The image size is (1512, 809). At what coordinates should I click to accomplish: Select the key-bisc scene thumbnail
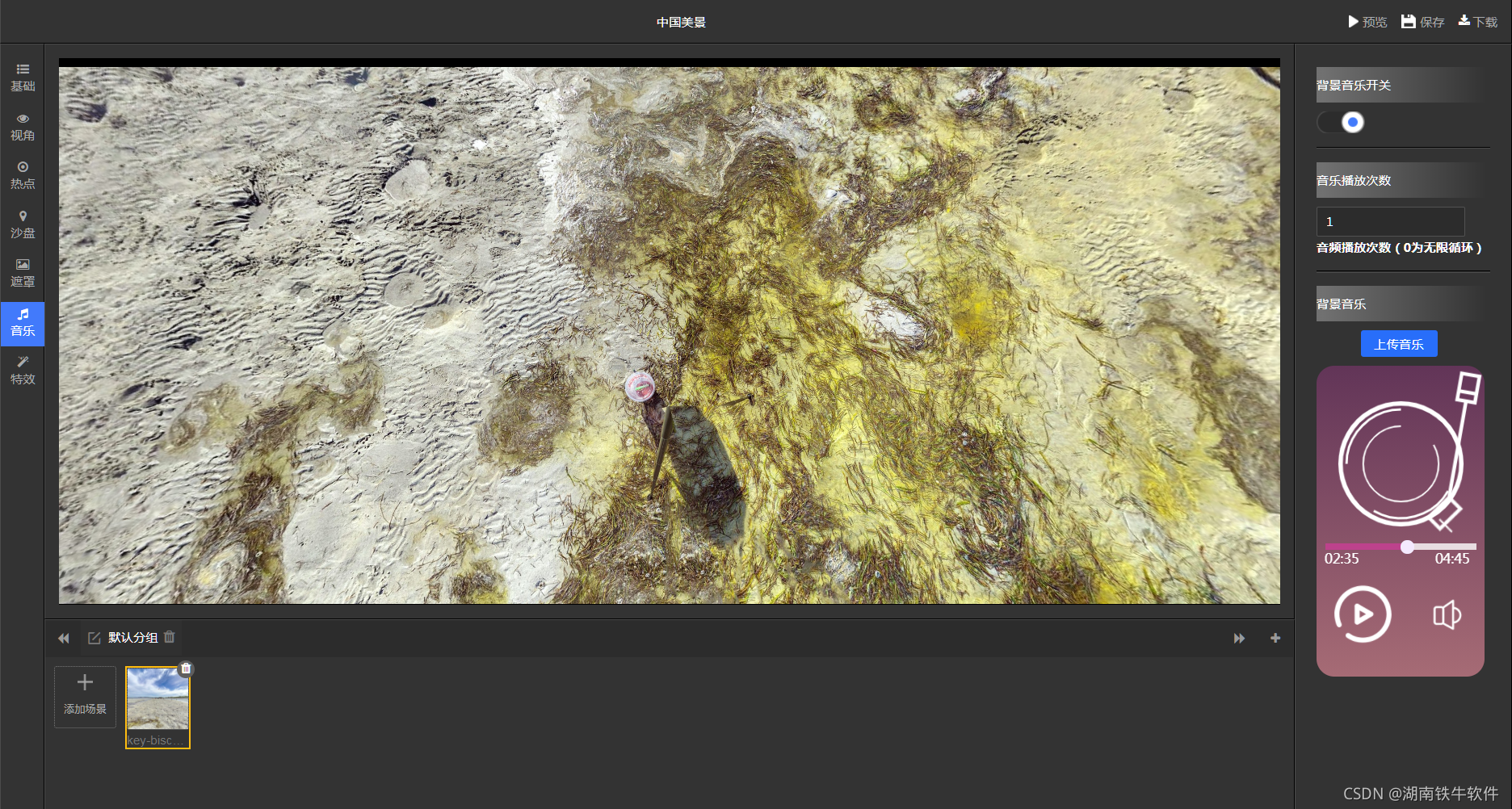pyautogui.click(x=157, y=707)
